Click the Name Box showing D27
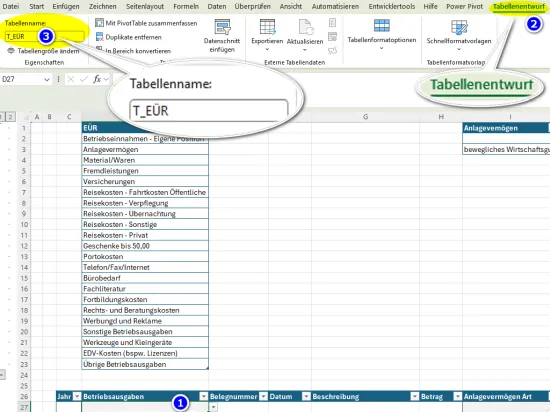The height and width of the screenshot is (412, 550). click(x=22, y=79)
